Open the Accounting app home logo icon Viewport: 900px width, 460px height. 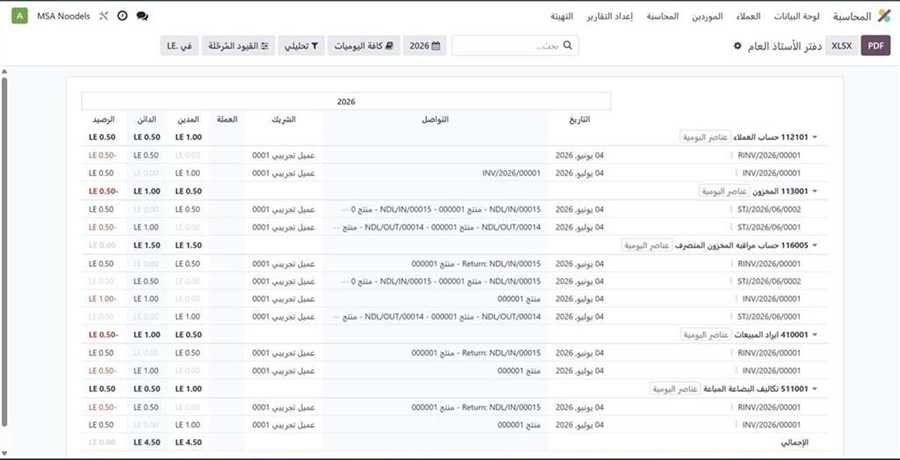[882, 16]
